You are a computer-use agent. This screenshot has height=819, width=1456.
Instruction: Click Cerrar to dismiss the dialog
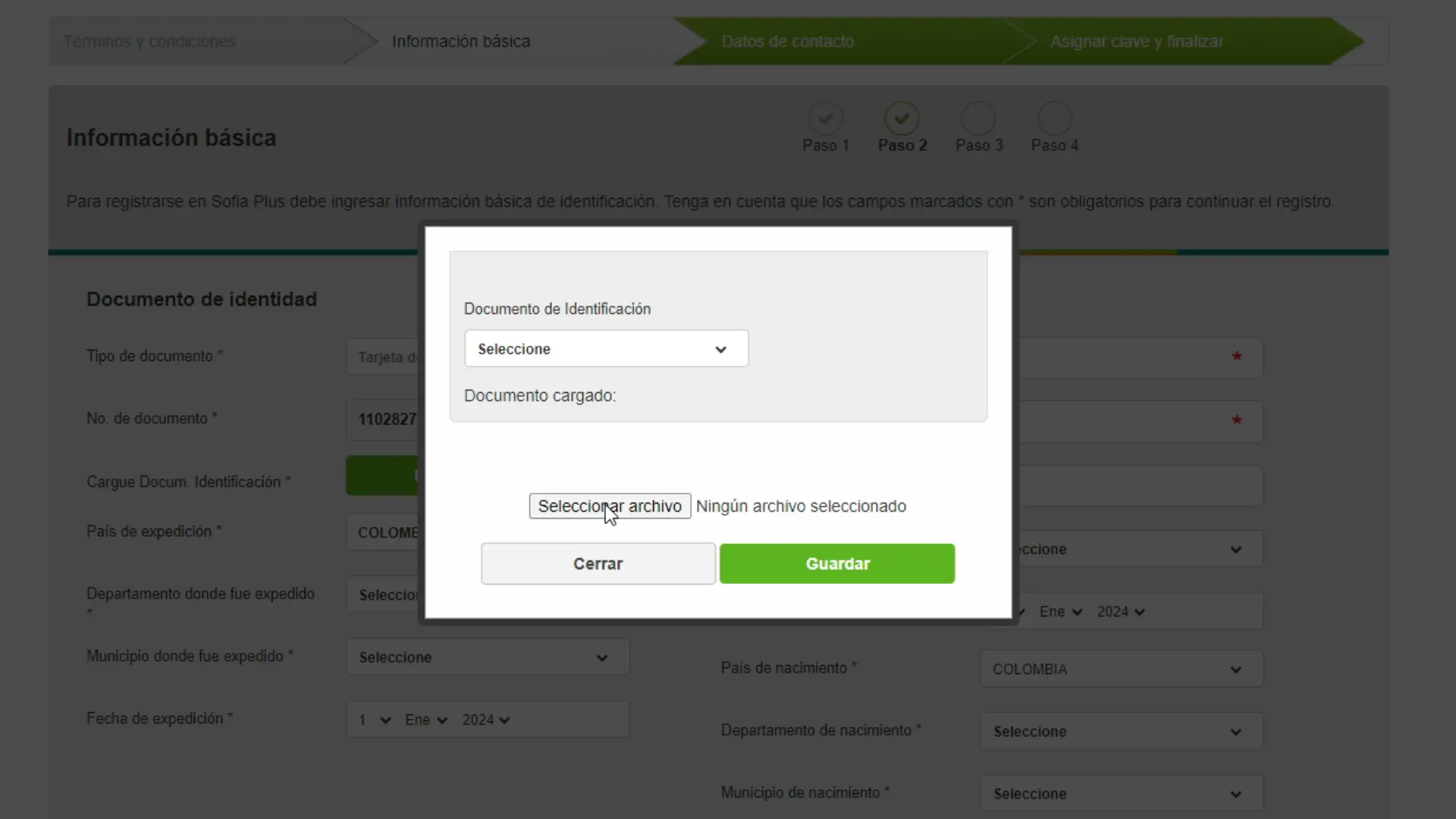point(598,563)
